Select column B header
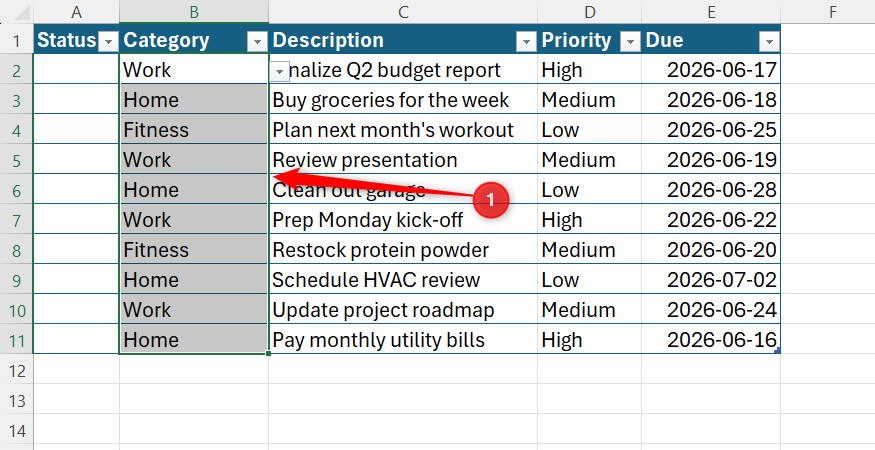Viewport: 875px width, 450px height. pyautogui.click(x=194, y=12)
